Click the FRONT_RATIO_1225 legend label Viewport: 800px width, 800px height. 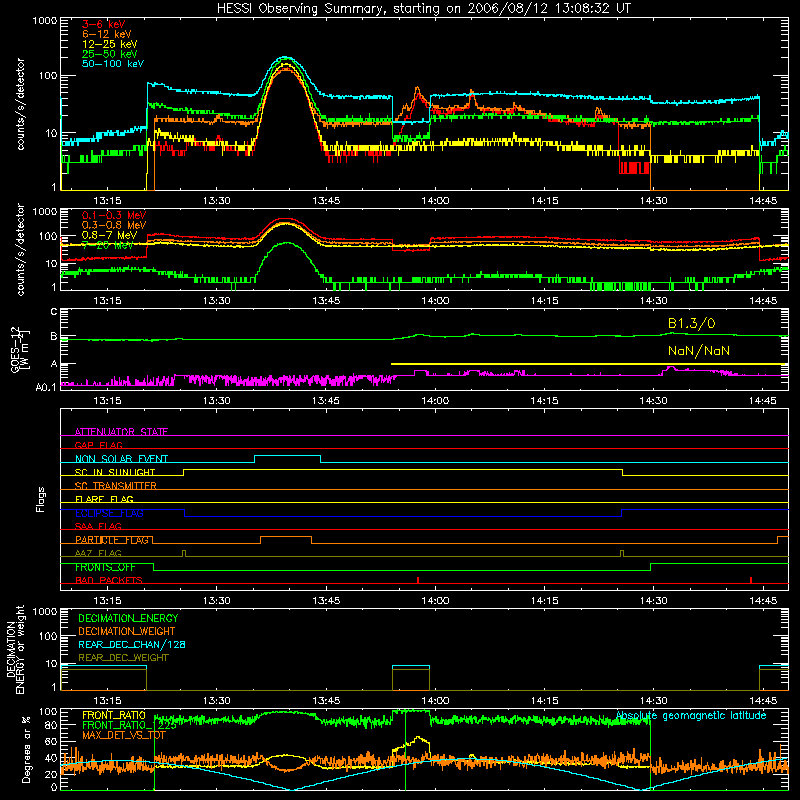(x=130, y=725)
